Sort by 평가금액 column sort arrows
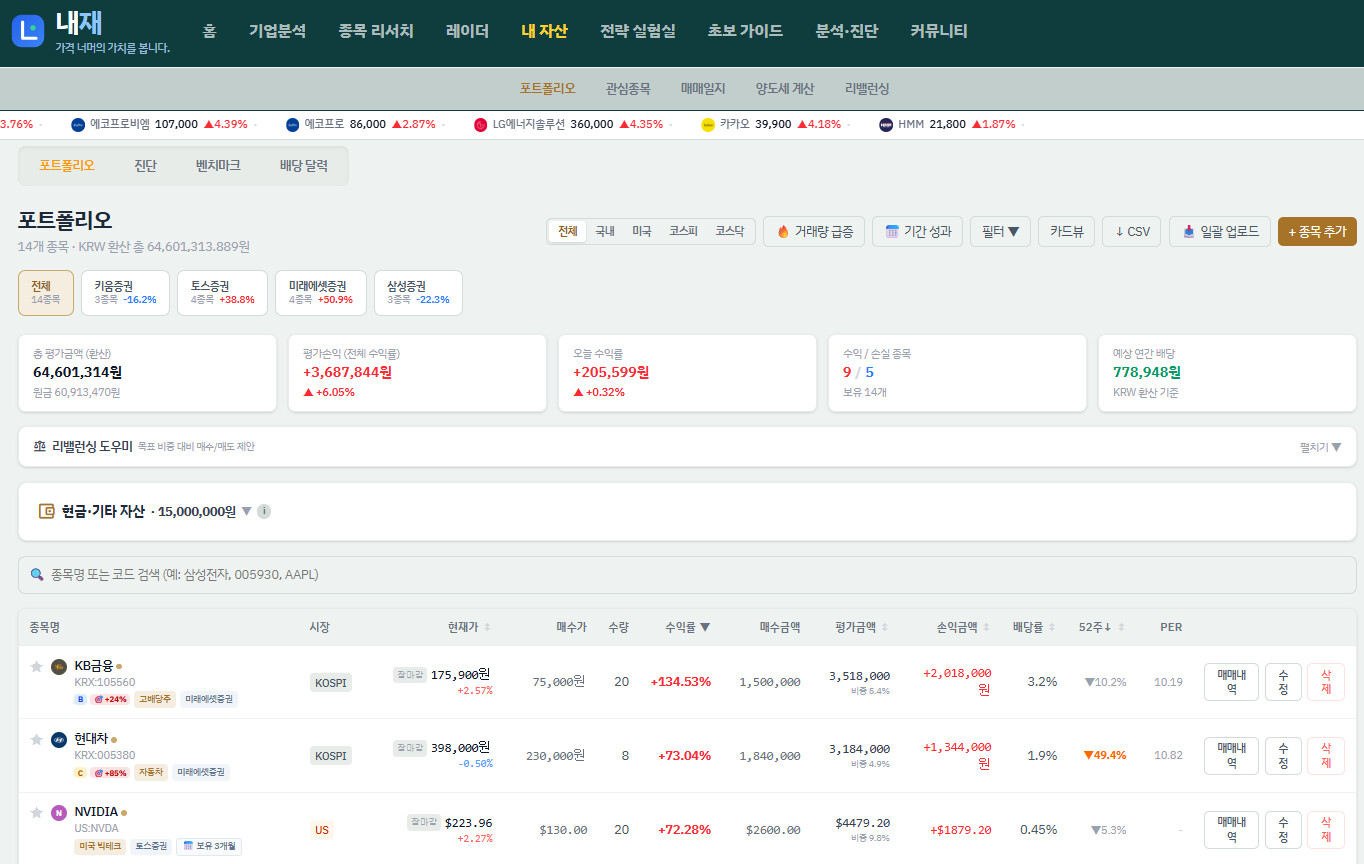This screenshot has height=864, width=1364. pos(884,627)
